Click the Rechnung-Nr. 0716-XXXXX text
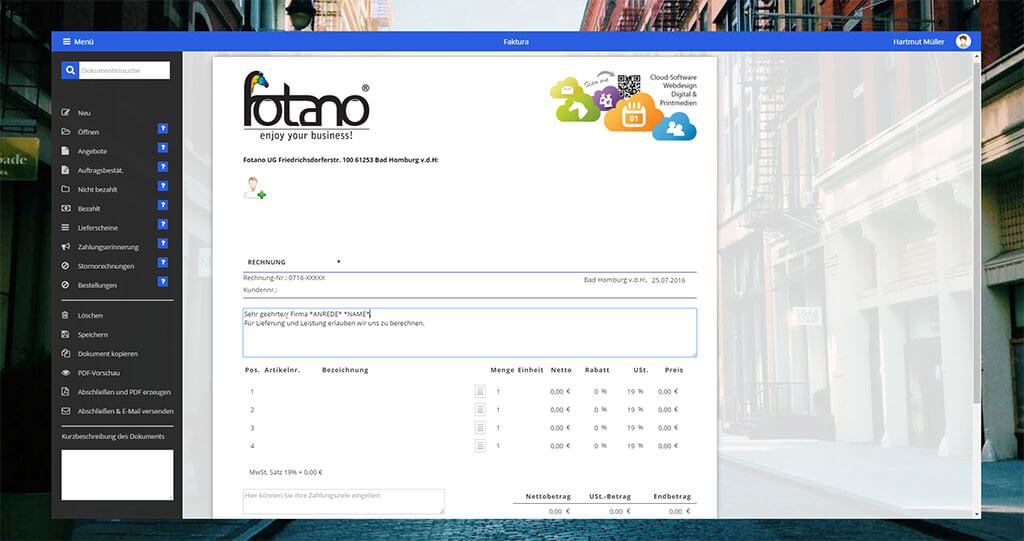 pos(284,278)
